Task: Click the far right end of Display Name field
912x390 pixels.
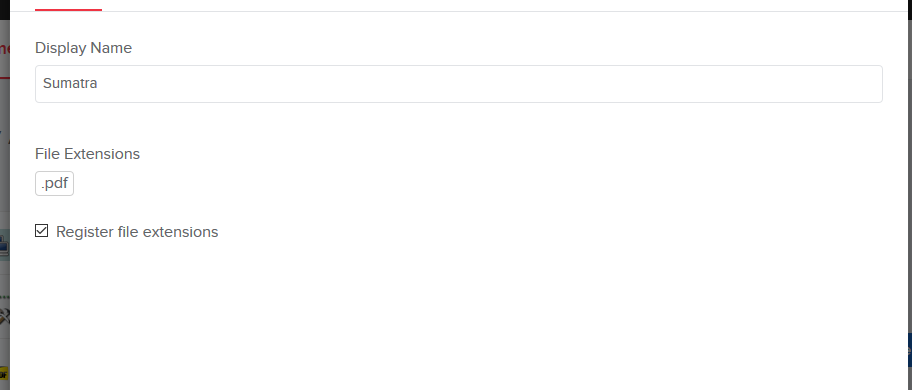Action: pos(872,84)
